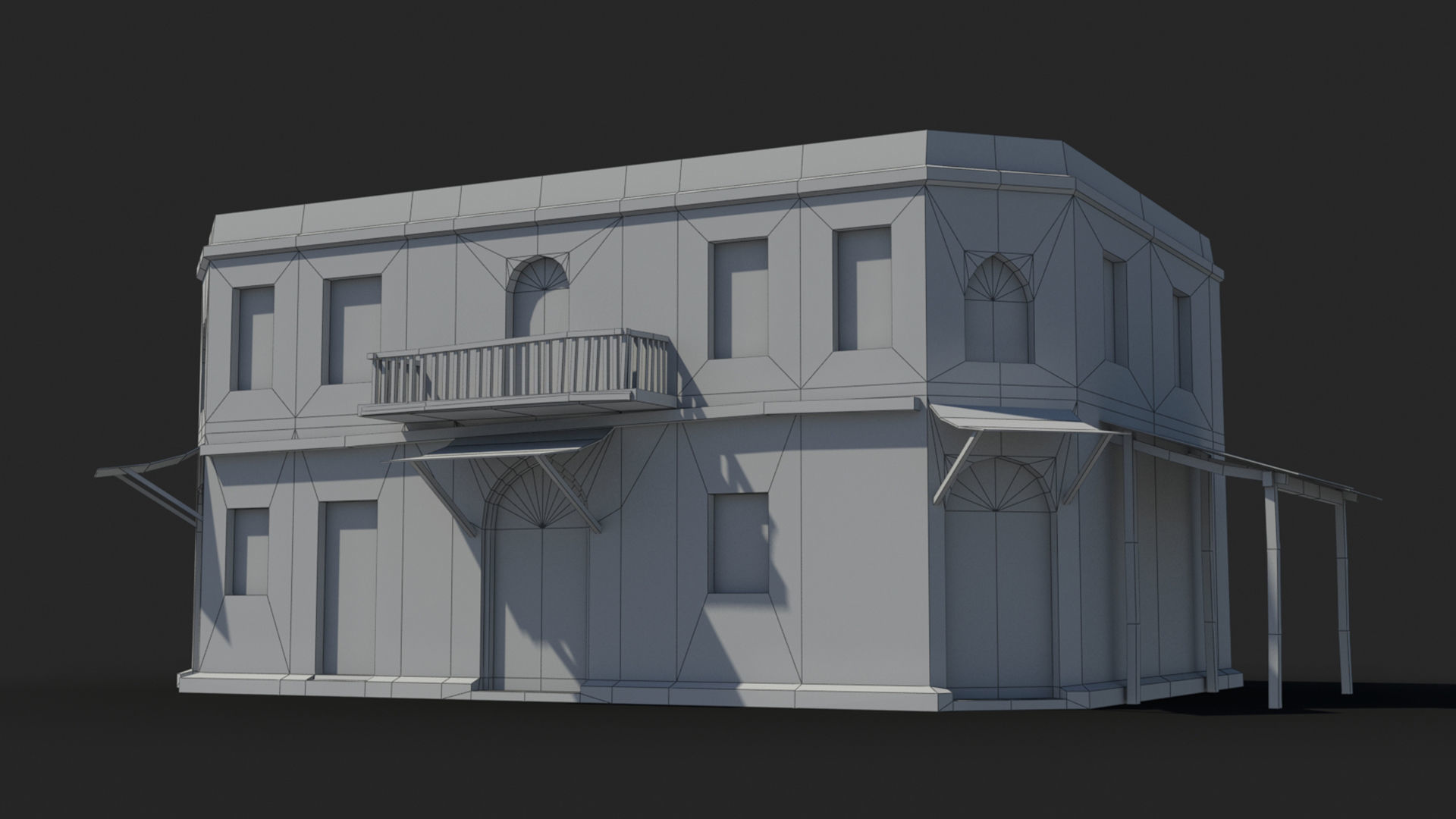
Task: Click the large arched front doorway
Action: tap(537, 574)
